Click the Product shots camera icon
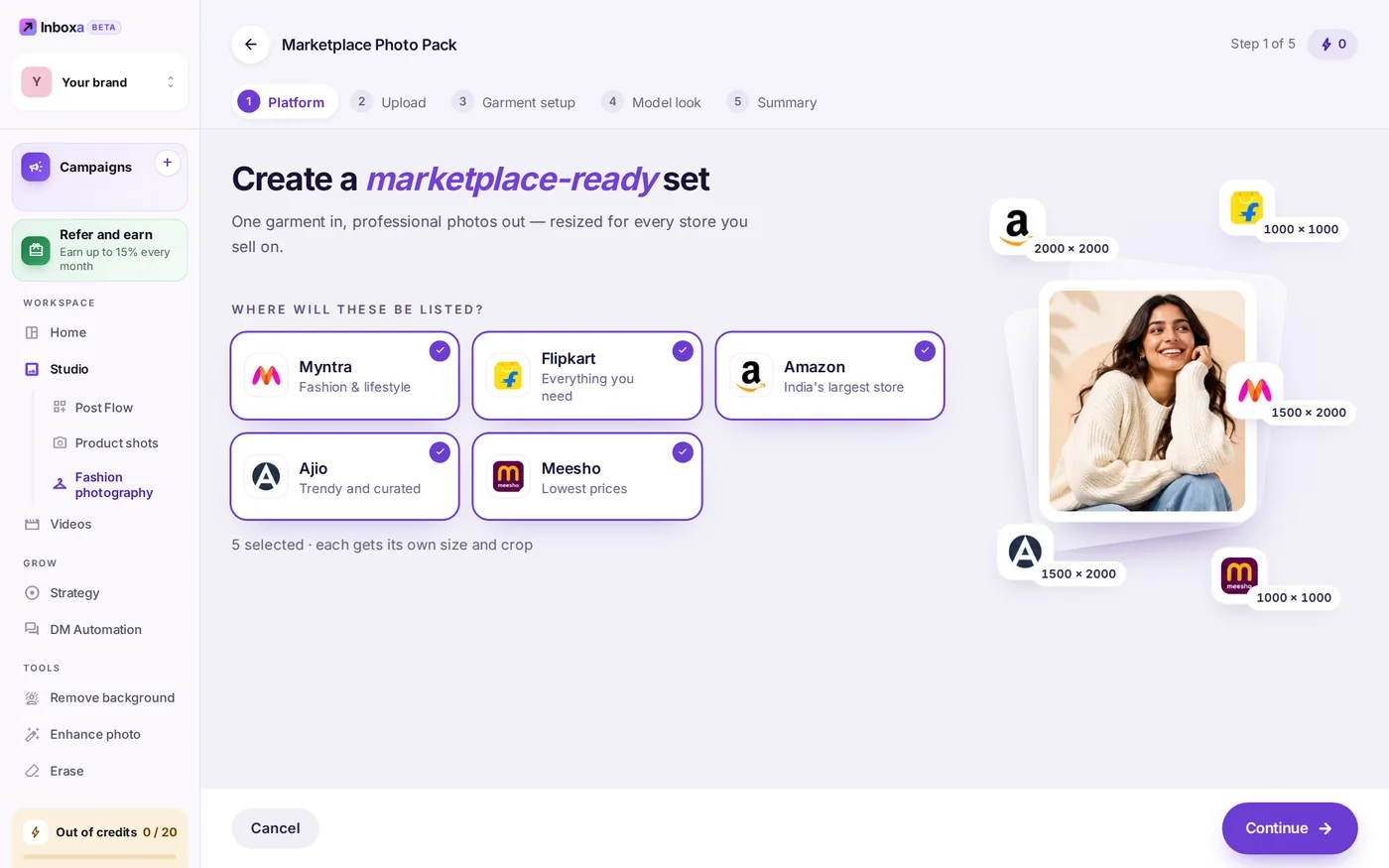 60,442
